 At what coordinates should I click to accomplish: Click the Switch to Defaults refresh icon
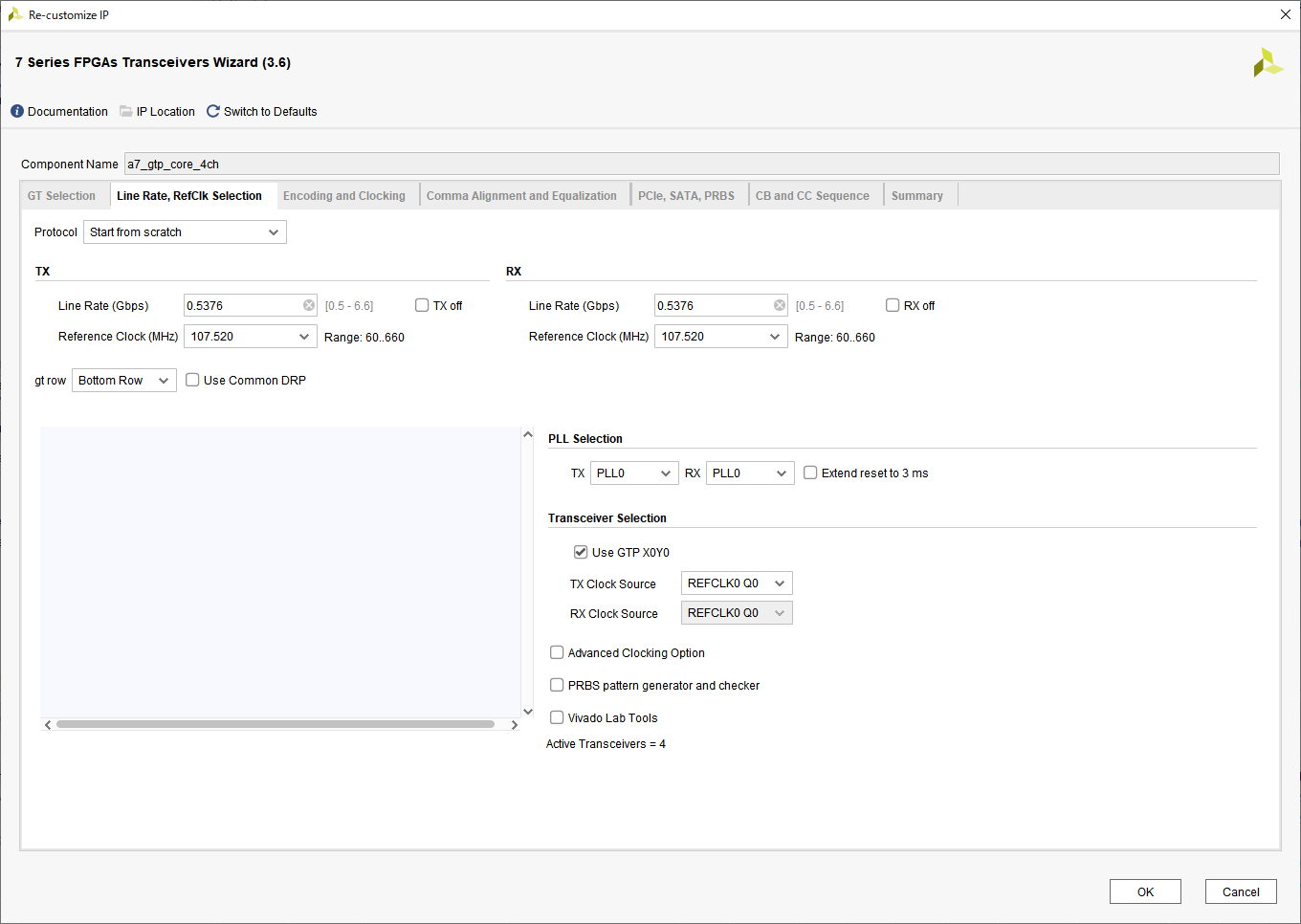click(213, 112)
